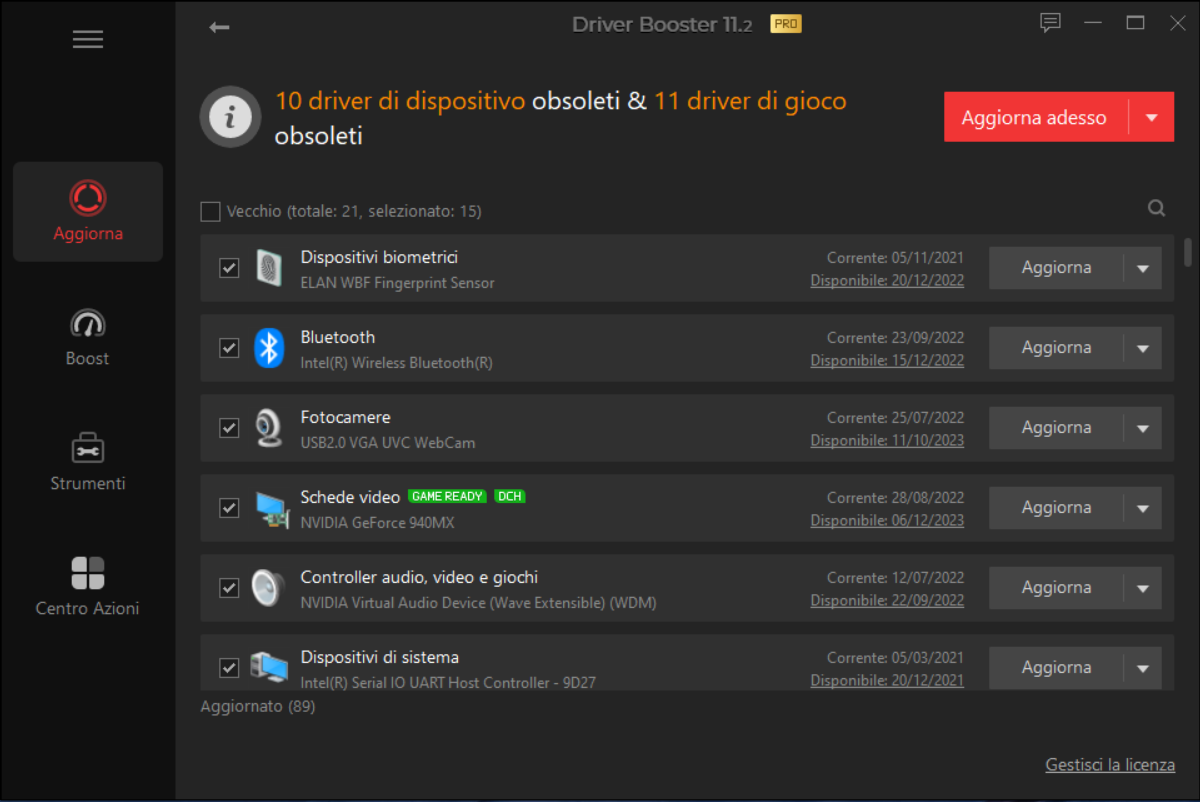Toggle the Vecchio select-all checkbox

click(210, 211)
